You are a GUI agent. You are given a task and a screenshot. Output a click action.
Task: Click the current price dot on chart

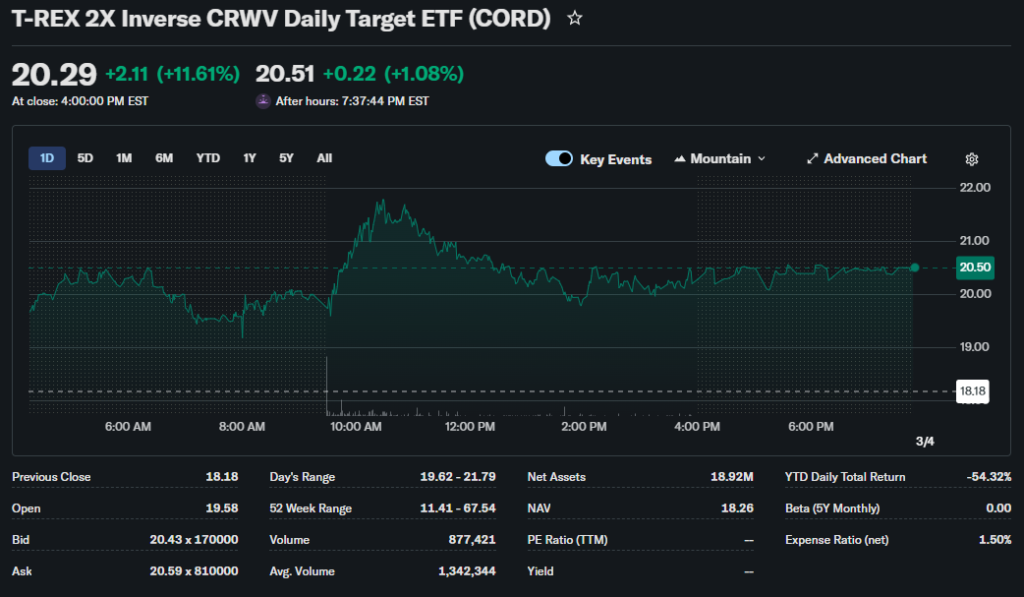coord(914,267)
